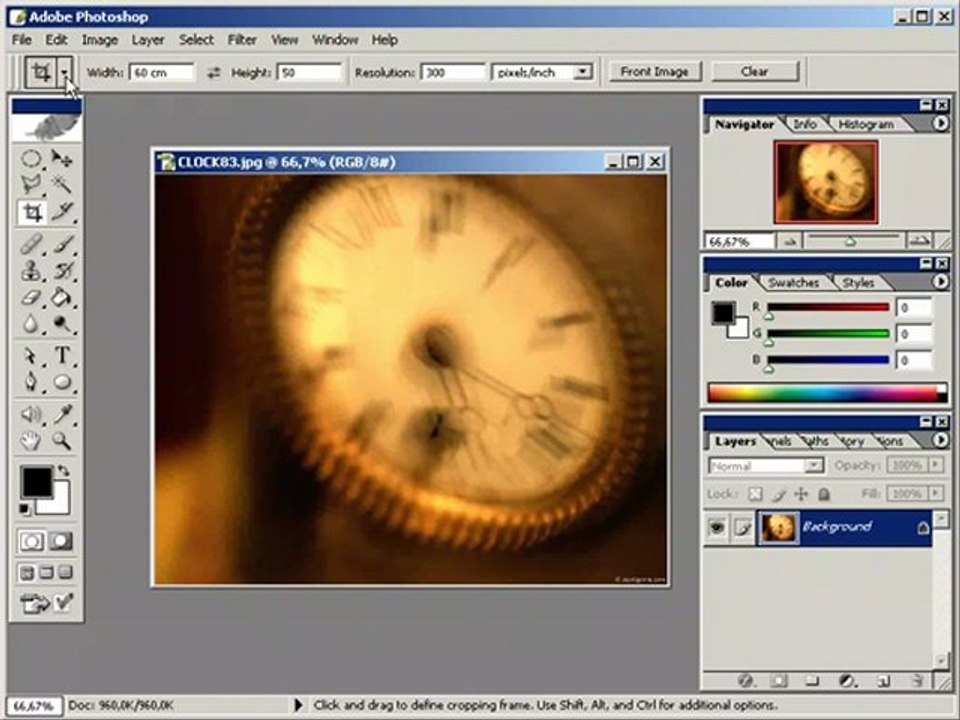Open the pixels/inch resolution unit dropdown
Viewport: 960px width, 720px height.
[583, 72]
